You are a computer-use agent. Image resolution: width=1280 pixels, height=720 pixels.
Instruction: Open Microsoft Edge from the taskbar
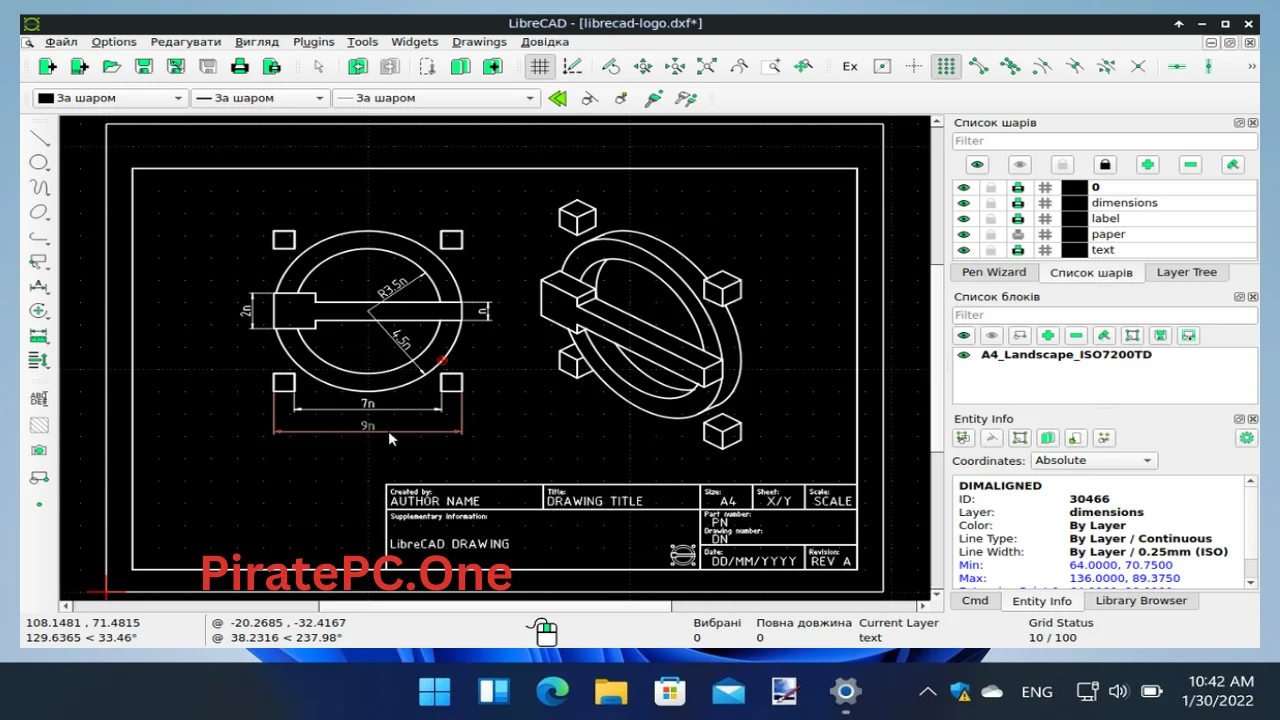point(552,691)
